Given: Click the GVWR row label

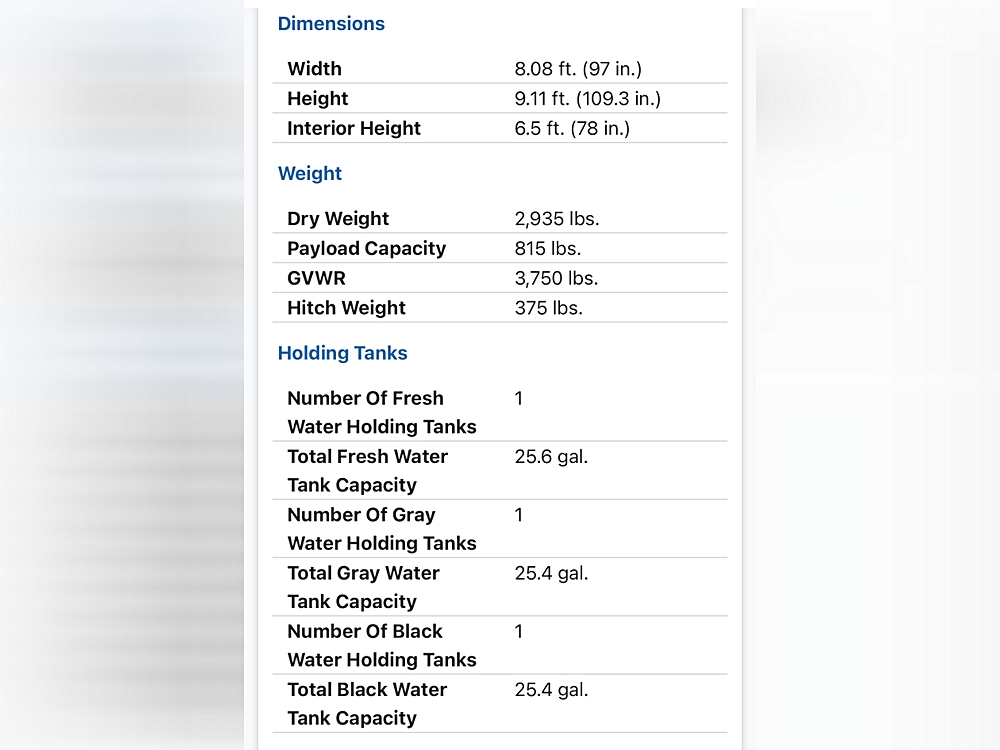Looking at the screenshot, I should tap(316, 278).
